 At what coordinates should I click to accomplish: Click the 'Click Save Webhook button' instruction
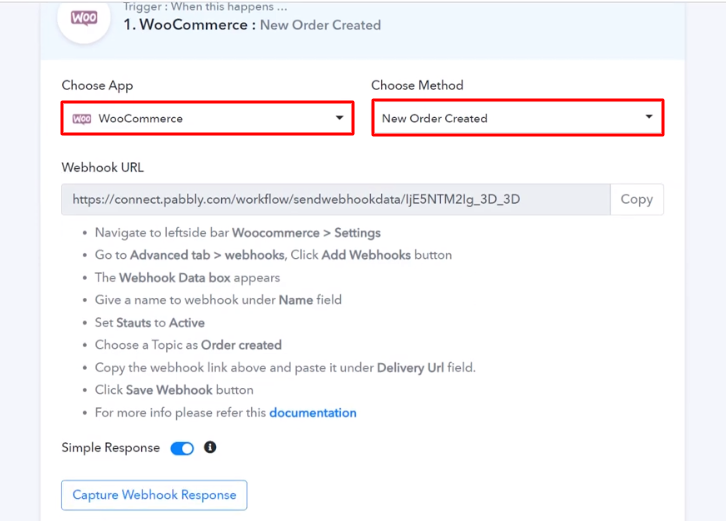click(x=174, y=390)
